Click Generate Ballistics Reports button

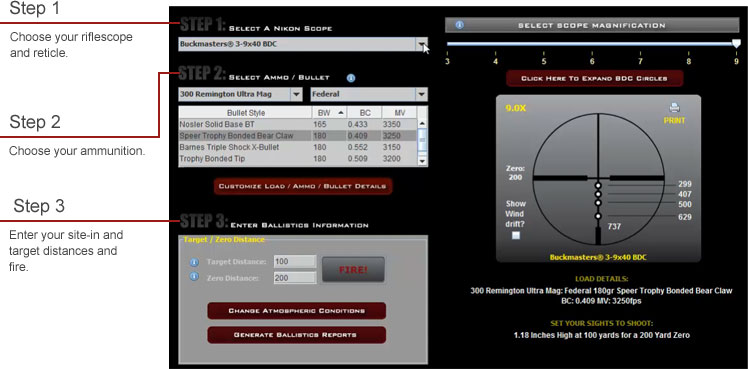pos(296,335)
